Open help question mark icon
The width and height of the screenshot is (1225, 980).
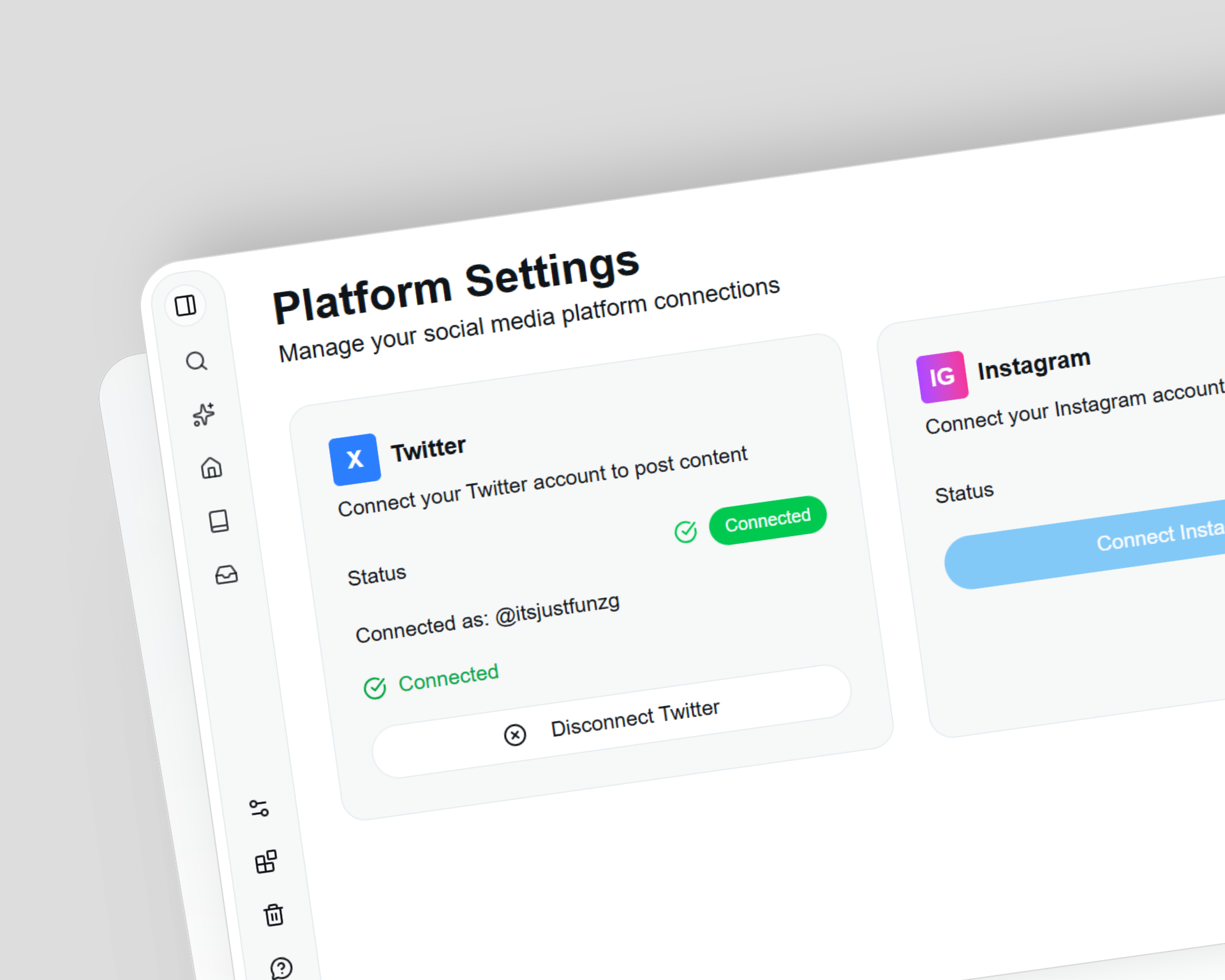281,968
